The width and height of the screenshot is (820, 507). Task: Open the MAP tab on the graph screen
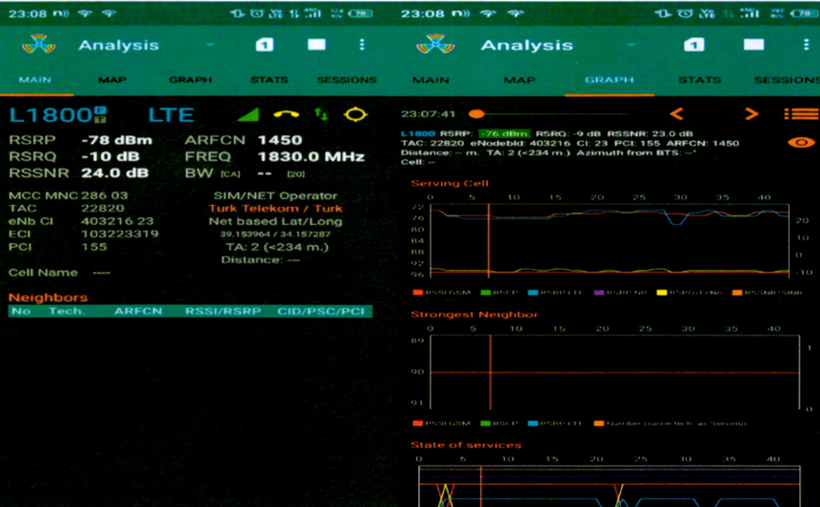coord(519,80)
